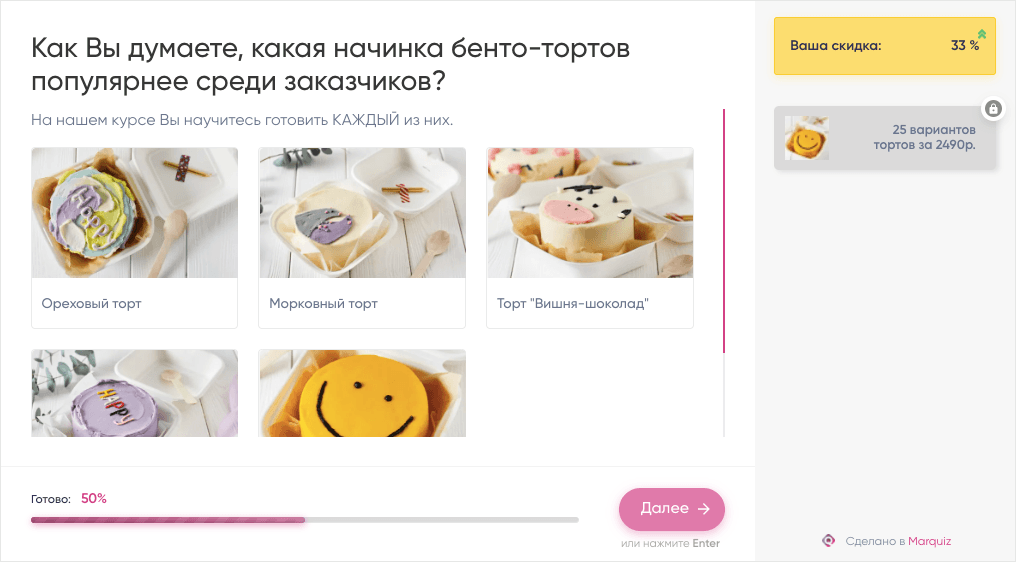
Task: Click the Ваша скидка discount banner
Action: tap(884, 46)
